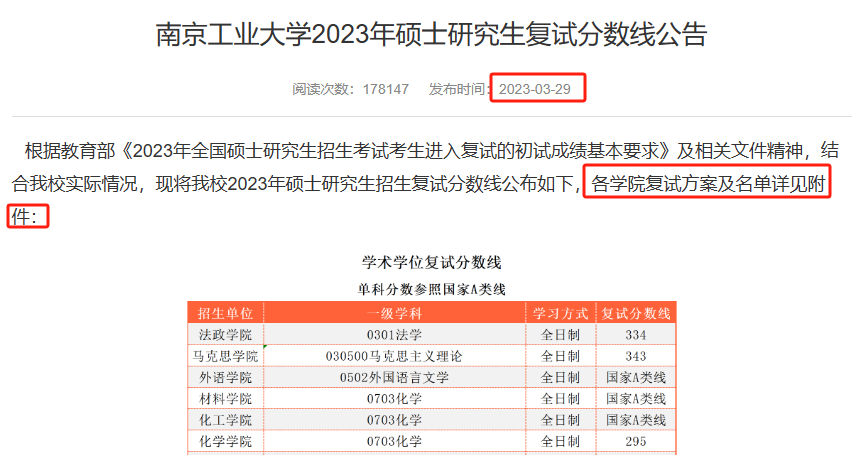
Task: Select the cell 030500马克思主义理论
Action: pyautogui.click(x=394, y=356)
